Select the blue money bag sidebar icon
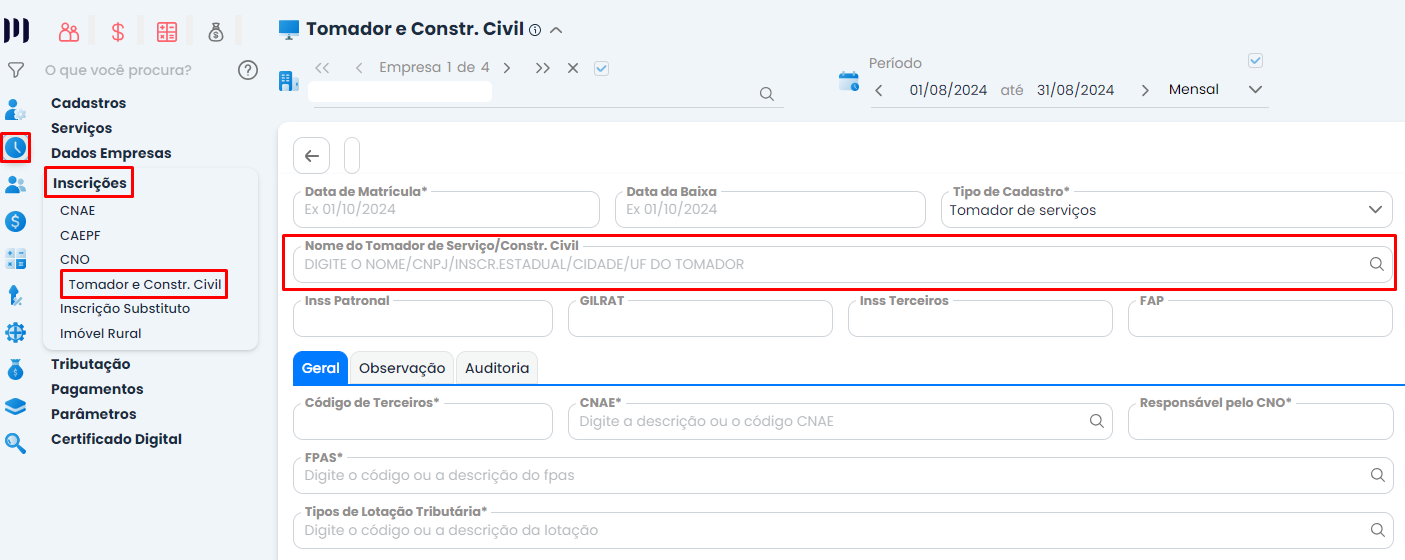1405x560 pixels. [x=16, y=370]
